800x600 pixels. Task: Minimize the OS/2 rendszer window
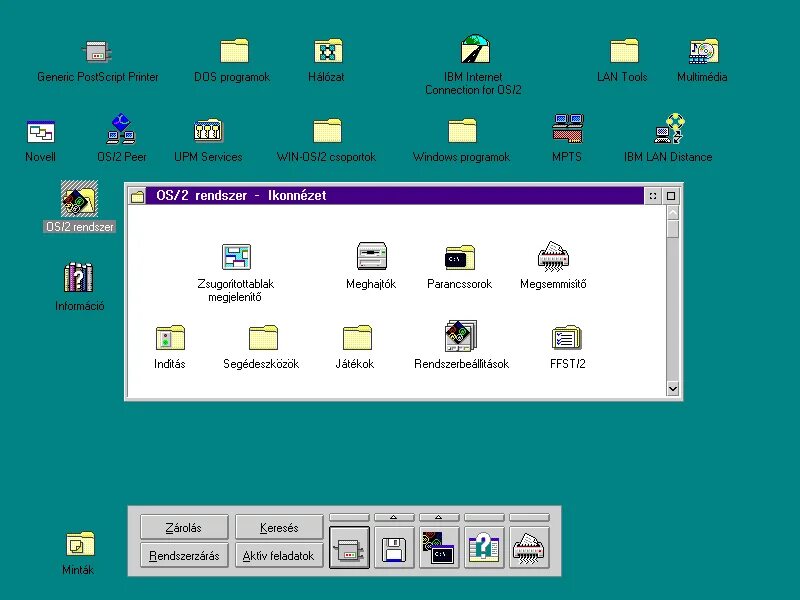653,196
